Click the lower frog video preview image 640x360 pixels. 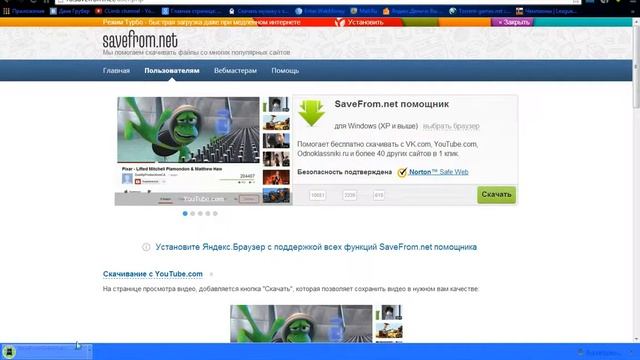(x=301, y=324)
